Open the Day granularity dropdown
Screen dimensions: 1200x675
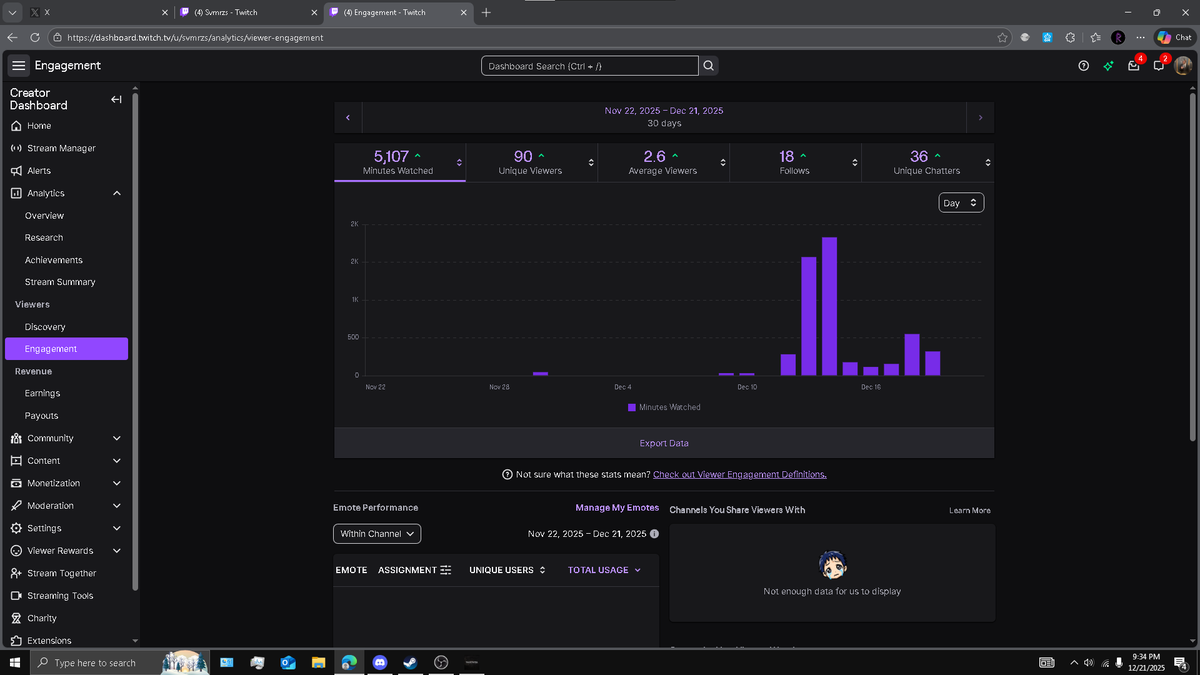coord(961,203)
